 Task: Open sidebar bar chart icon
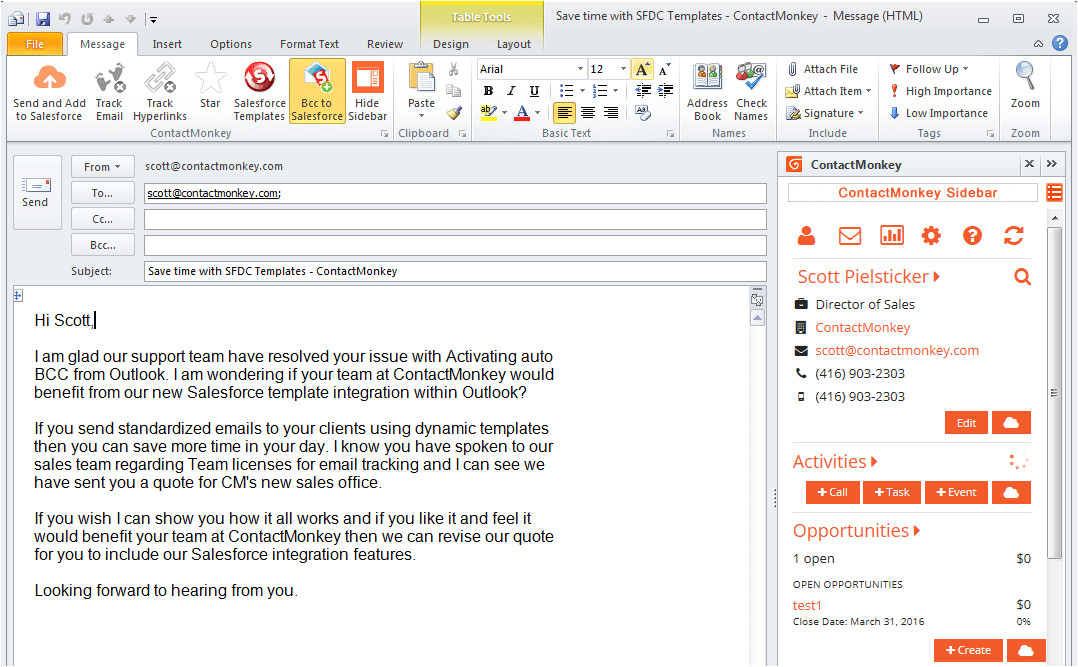892,236
